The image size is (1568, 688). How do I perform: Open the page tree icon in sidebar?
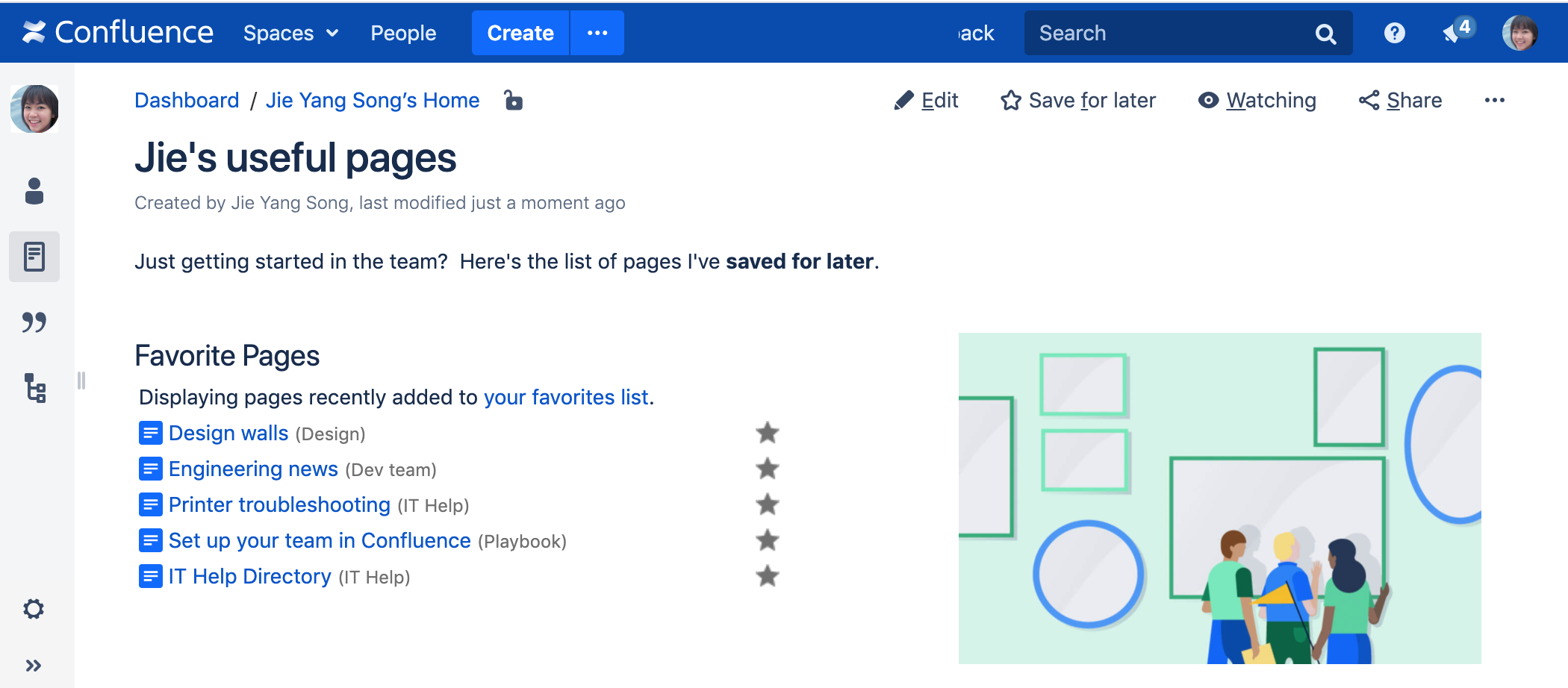click(35, 388)
